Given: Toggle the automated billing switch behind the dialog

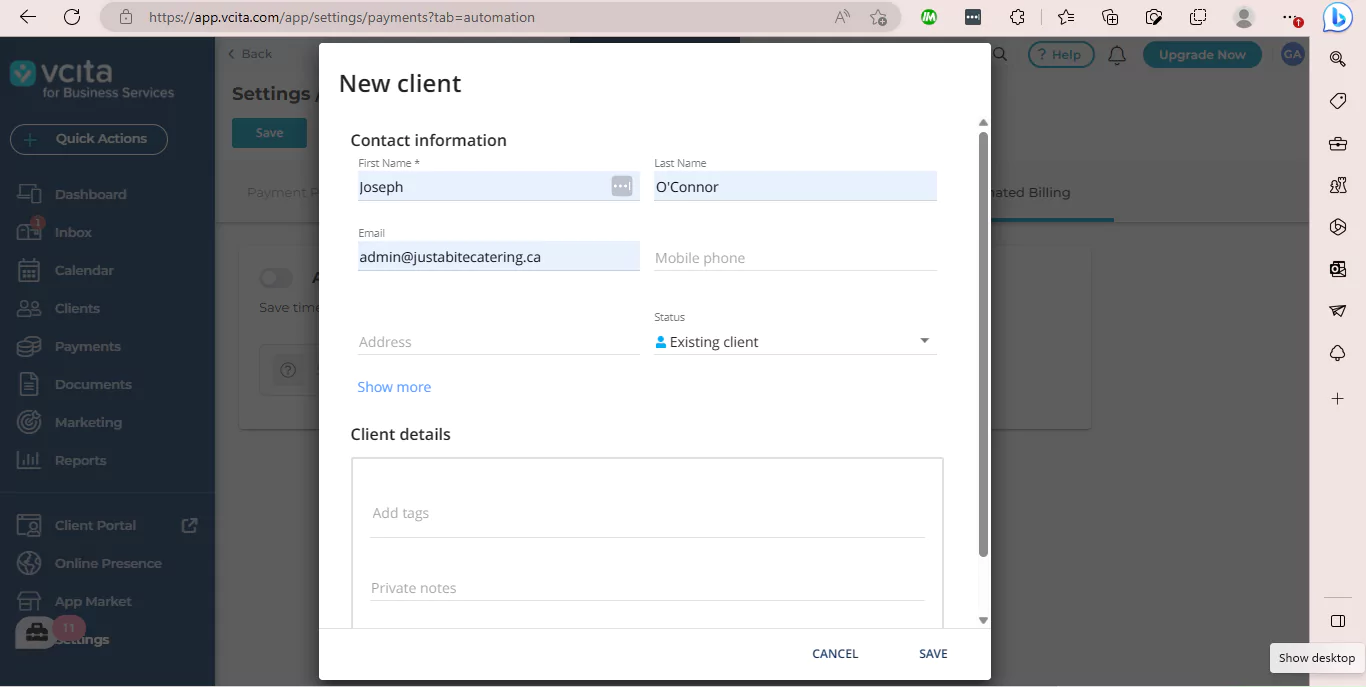Looking at the screenshot, I should coord(276,278).
